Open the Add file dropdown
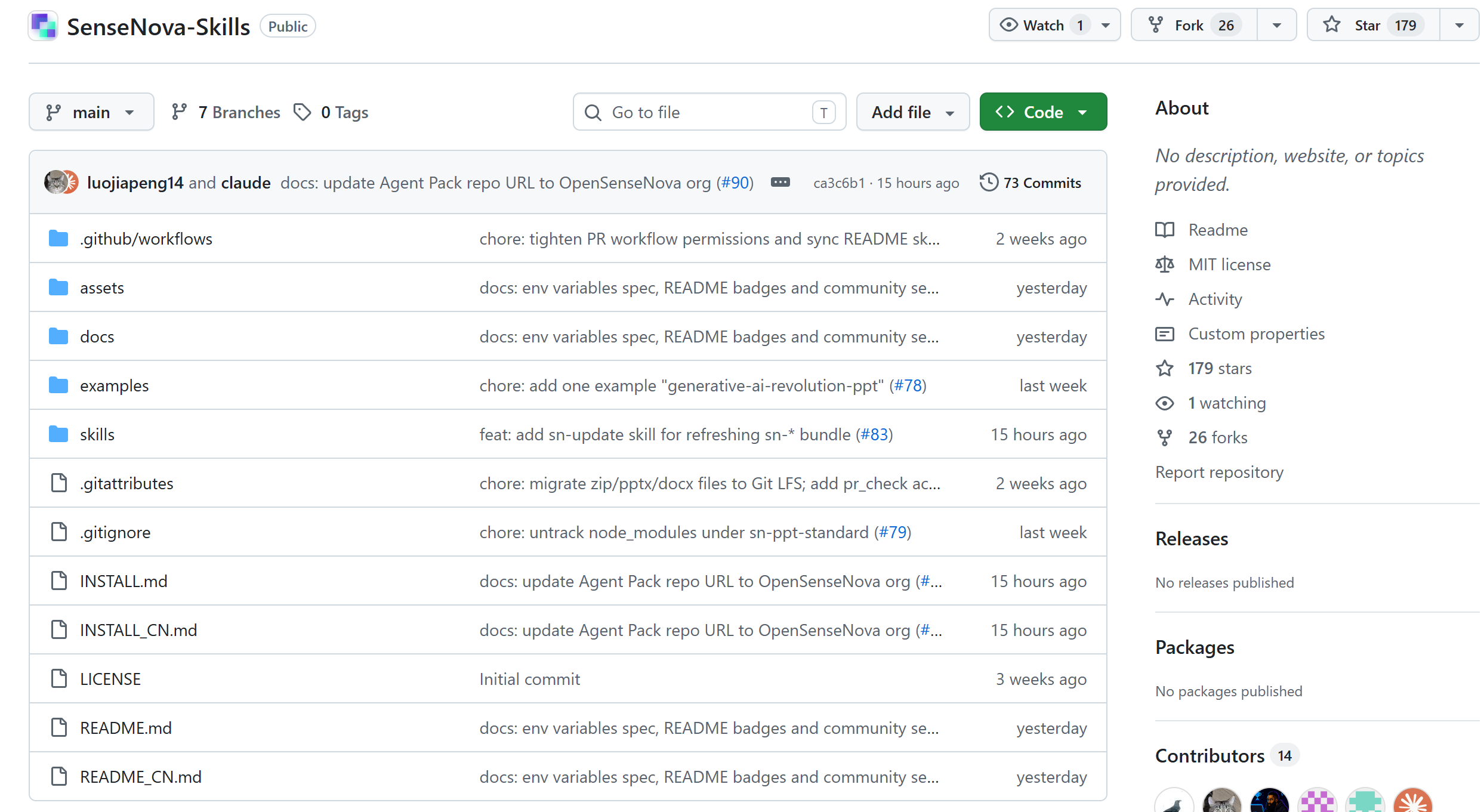This screenshot has height=812, width=1484. pyautogui.click(x=913, y=112)
